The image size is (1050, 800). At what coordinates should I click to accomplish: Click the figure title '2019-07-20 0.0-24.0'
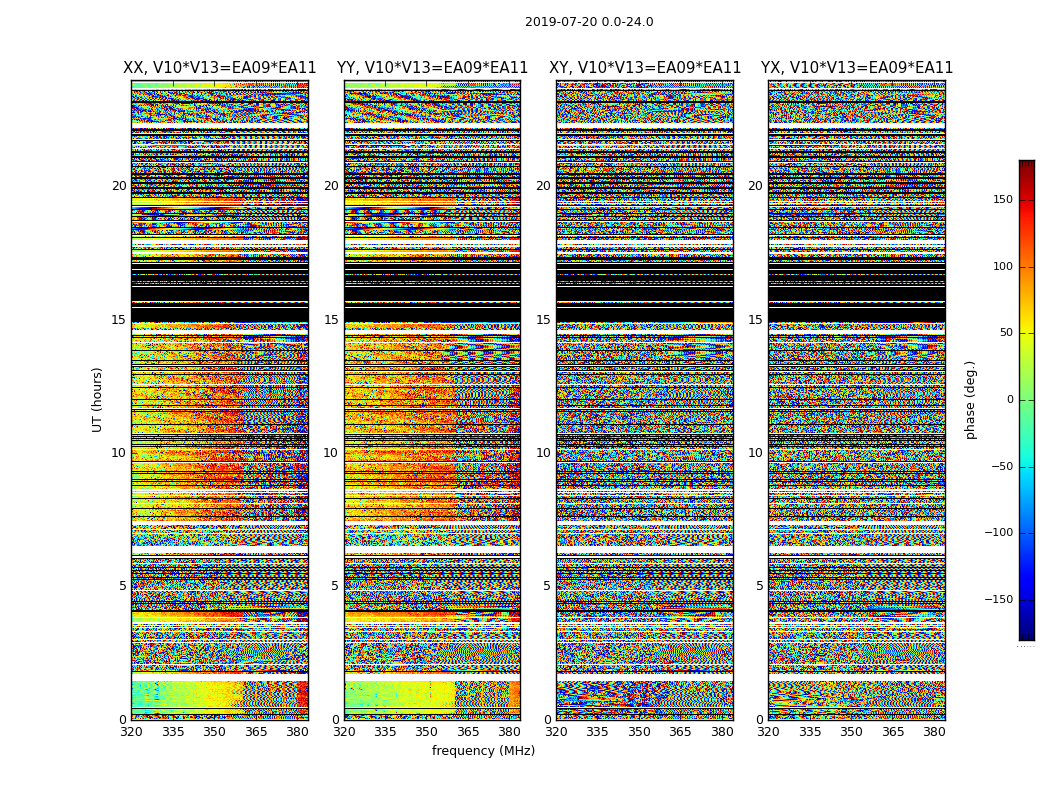click(589, 22)
